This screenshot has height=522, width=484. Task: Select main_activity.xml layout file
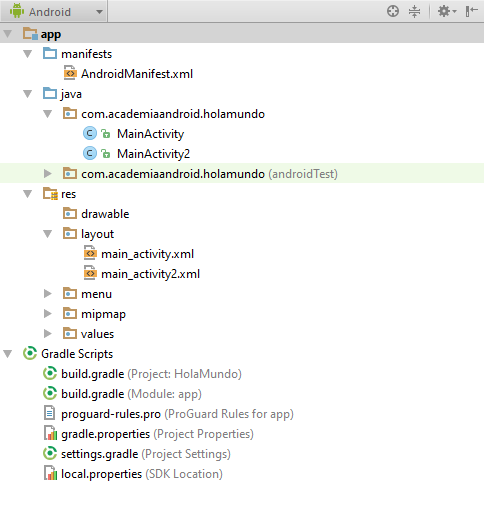(x=147, y=254)
